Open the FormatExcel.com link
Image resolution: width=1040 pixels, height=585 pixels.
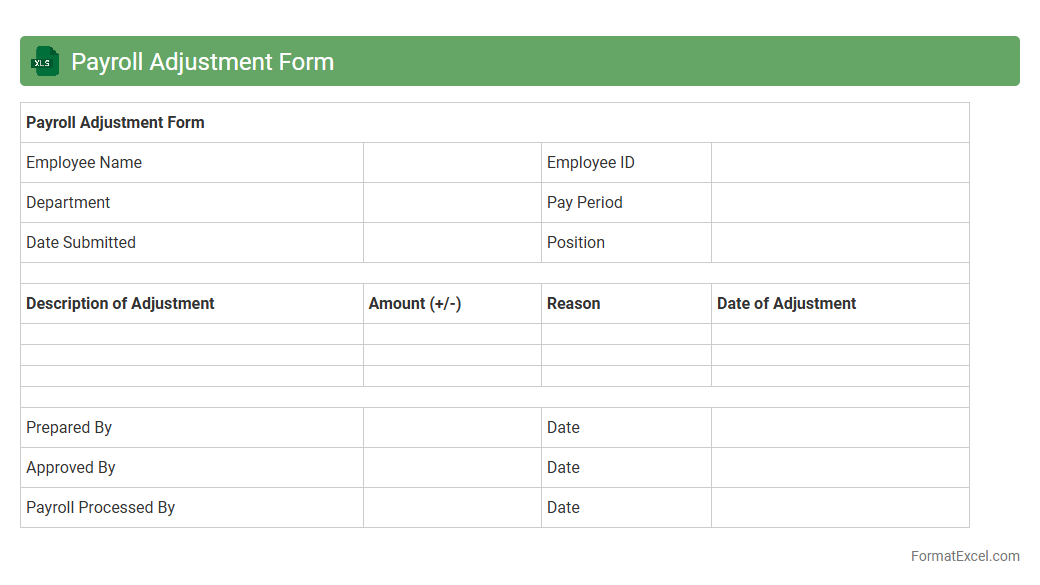pyautogui.click(x=965, y=556)
